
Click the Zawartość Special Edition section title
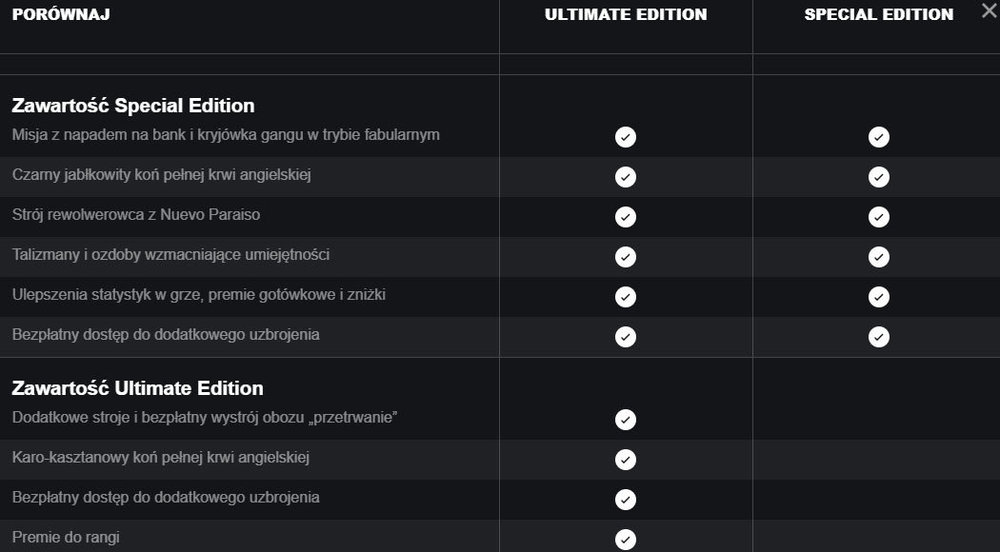coord(133,106)
